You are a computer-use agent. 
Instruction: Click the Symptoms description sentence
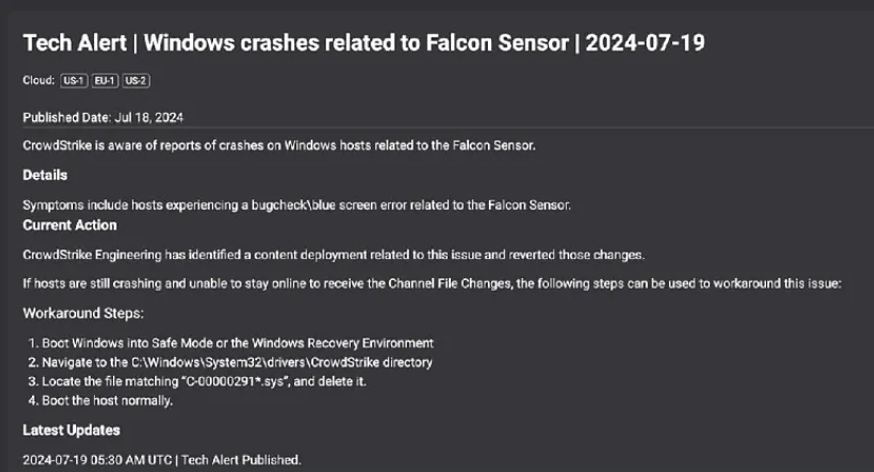tap(297, 205)
